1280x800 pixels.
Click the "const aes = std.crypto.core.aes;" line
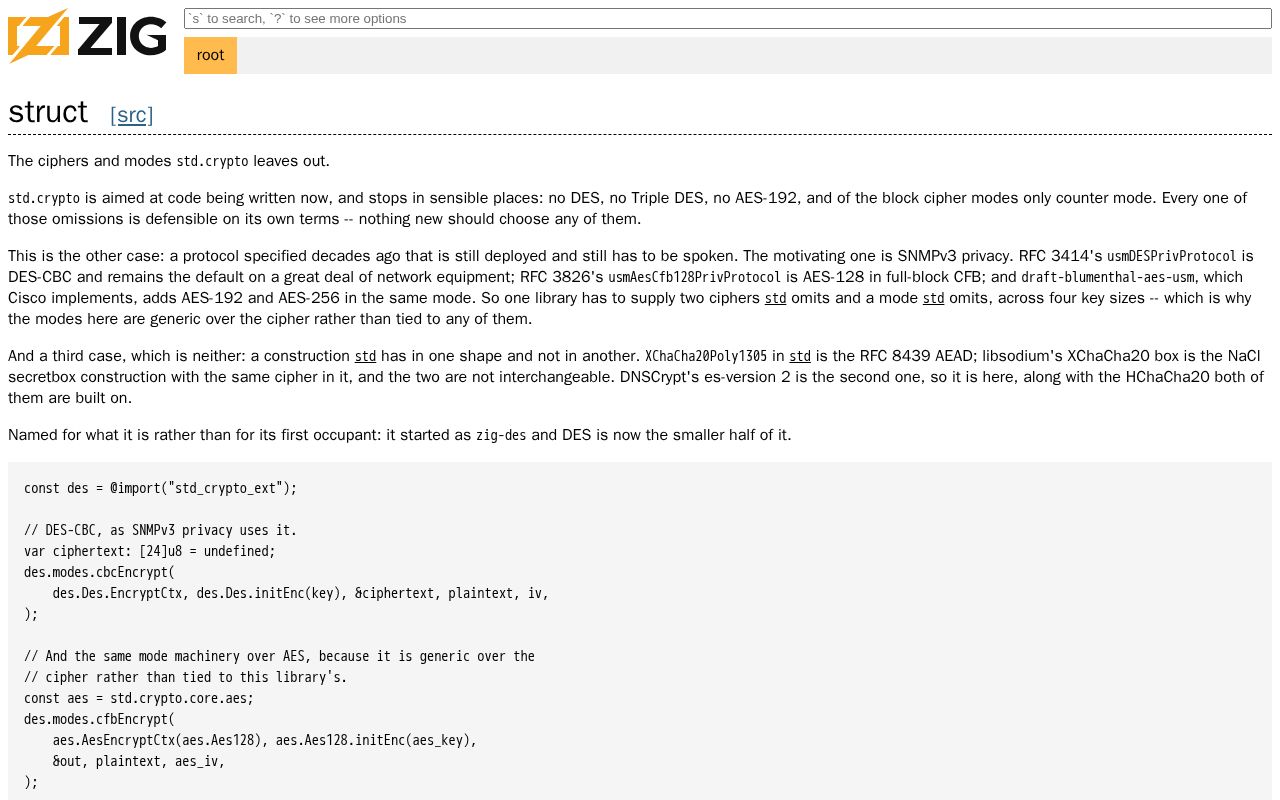(139, 698)
